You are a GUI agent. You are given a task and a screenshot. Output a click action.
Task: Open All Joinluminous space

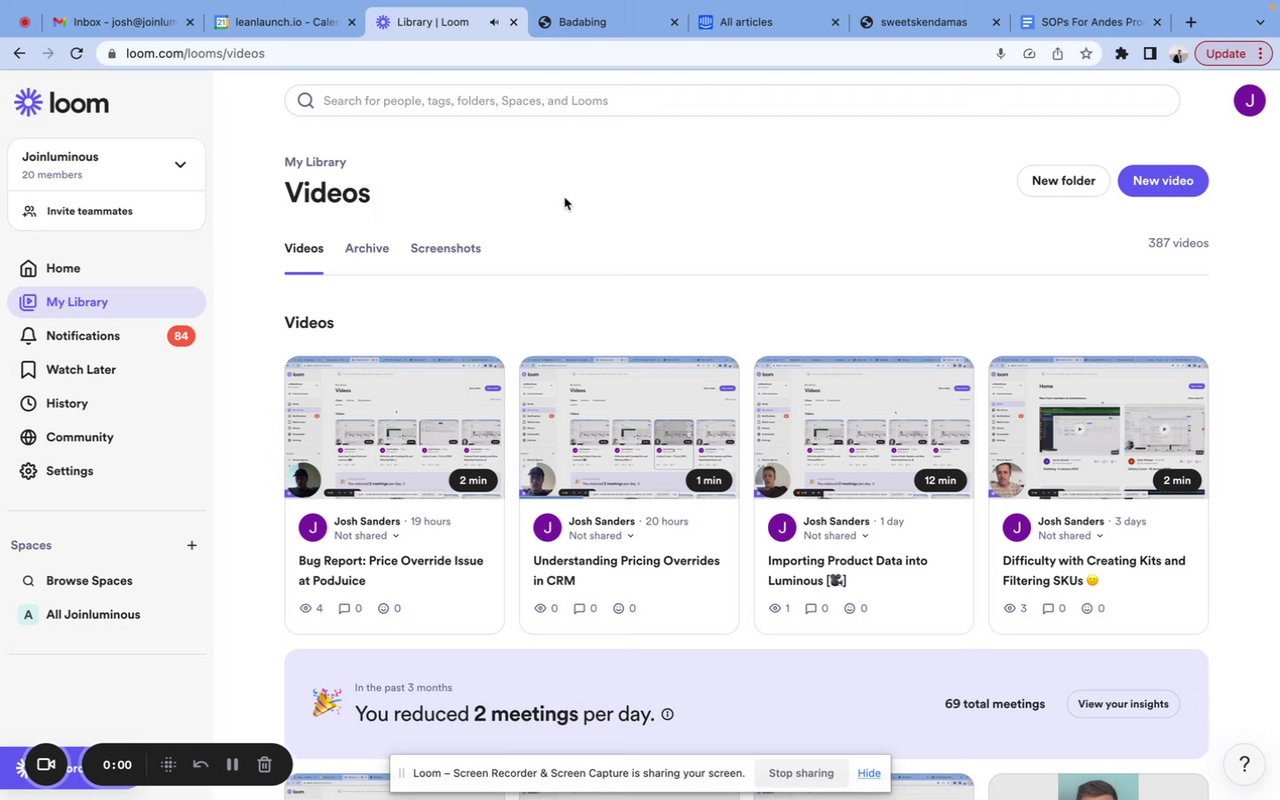point(93,615)
